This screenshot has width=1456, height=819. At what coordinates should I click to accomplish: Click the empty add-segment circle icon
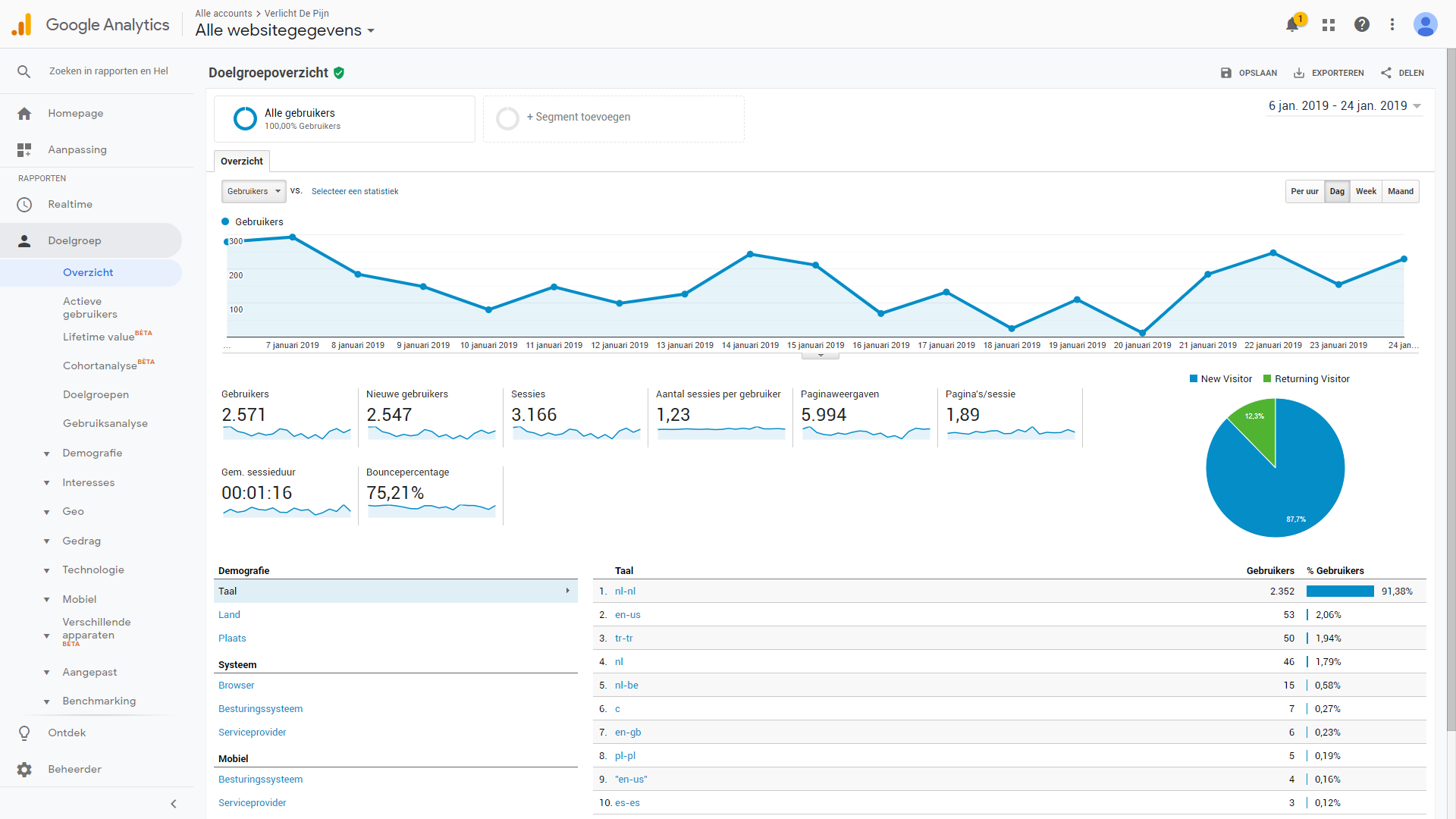click(x=507, y=119)
